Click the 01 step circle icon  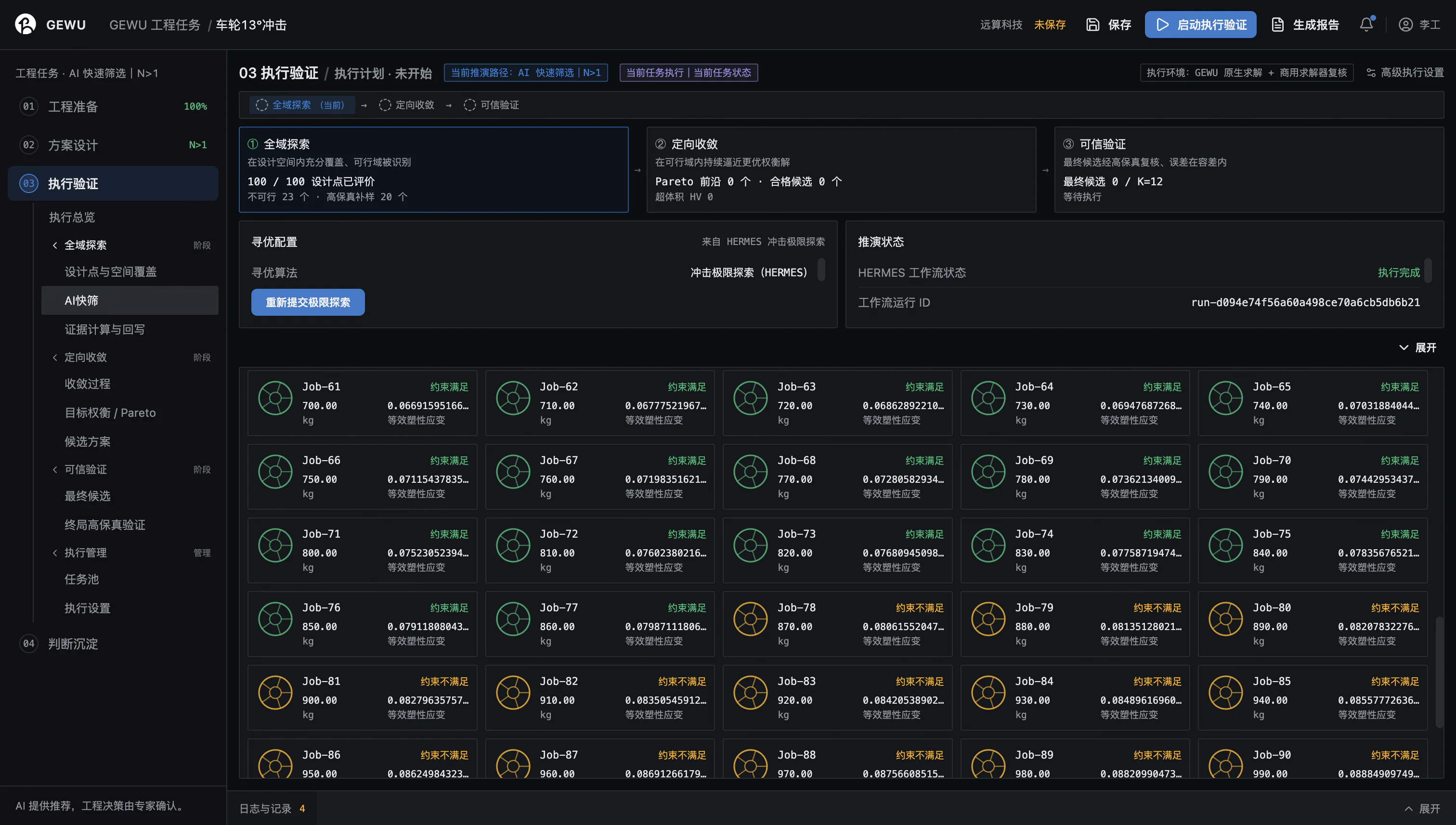point(29,106)
